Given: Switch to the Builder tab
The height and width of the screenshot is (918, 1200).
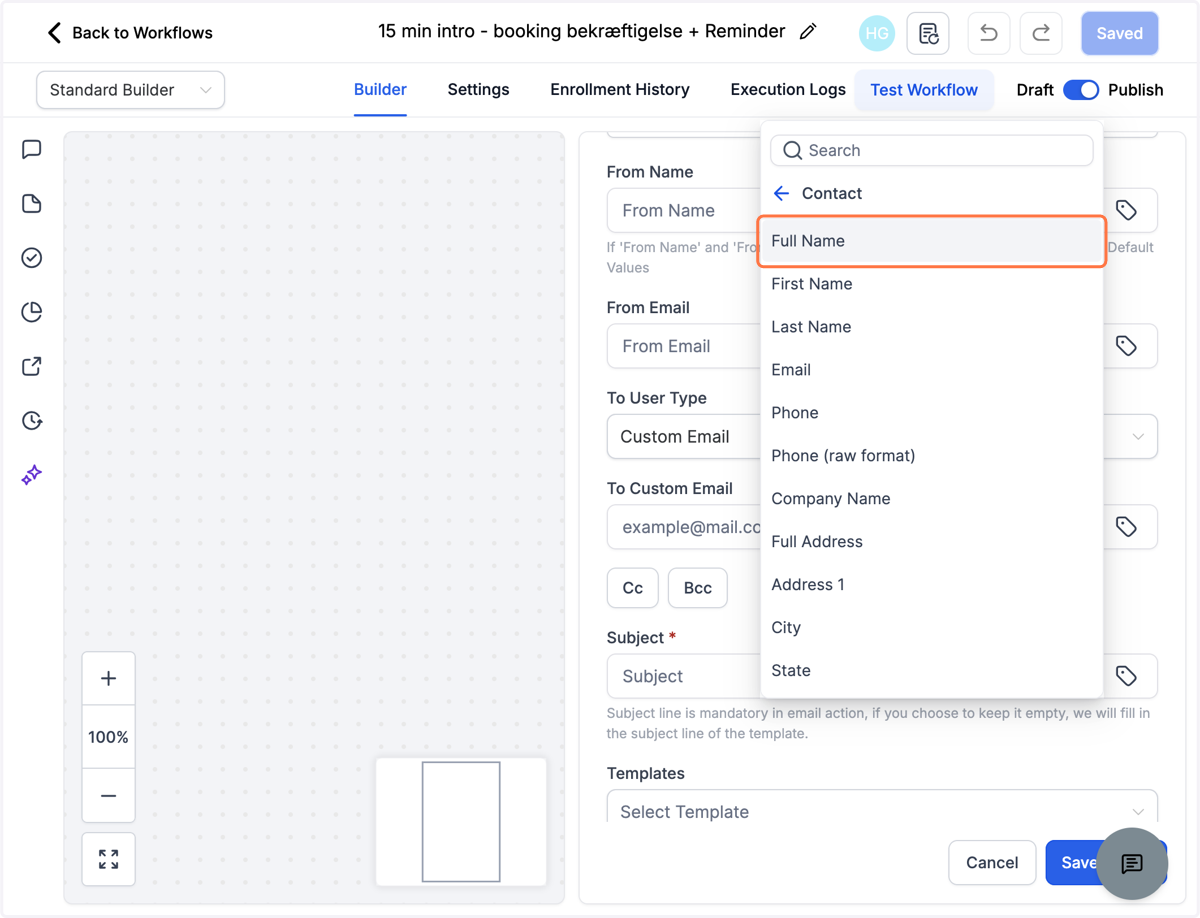Looking at the screenshot, I should tap(380, 90).
